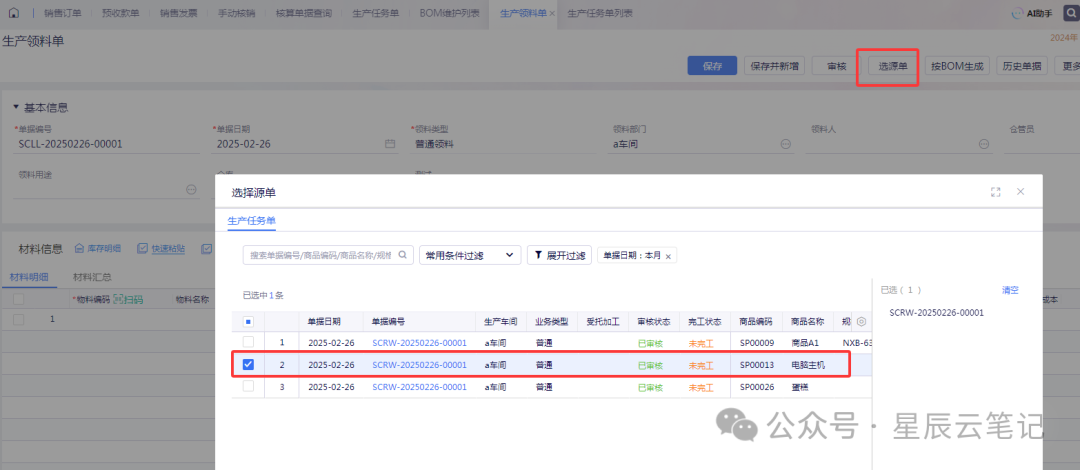The image size is (1080, 470).
Task: Switch to 材料汇总 tab
Action: tap(92, 277)
